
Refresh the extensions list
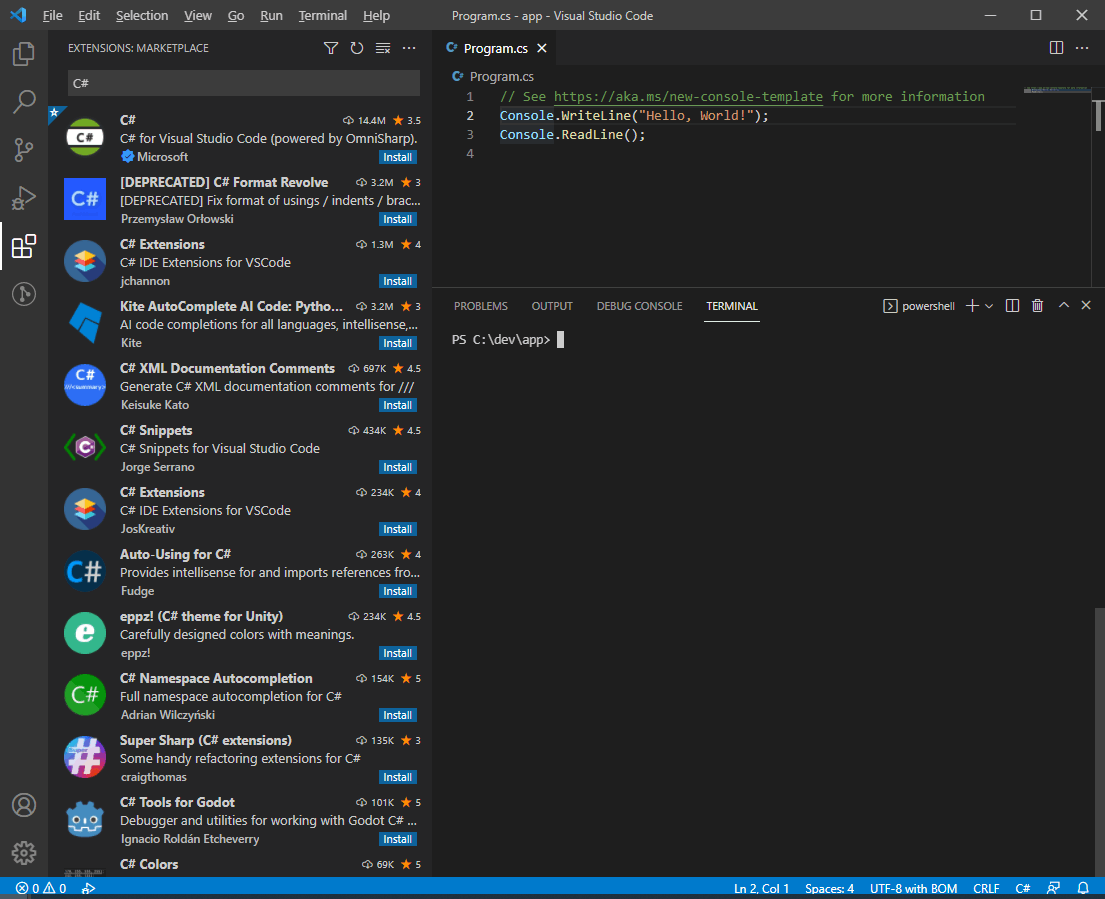coord(357,48)
